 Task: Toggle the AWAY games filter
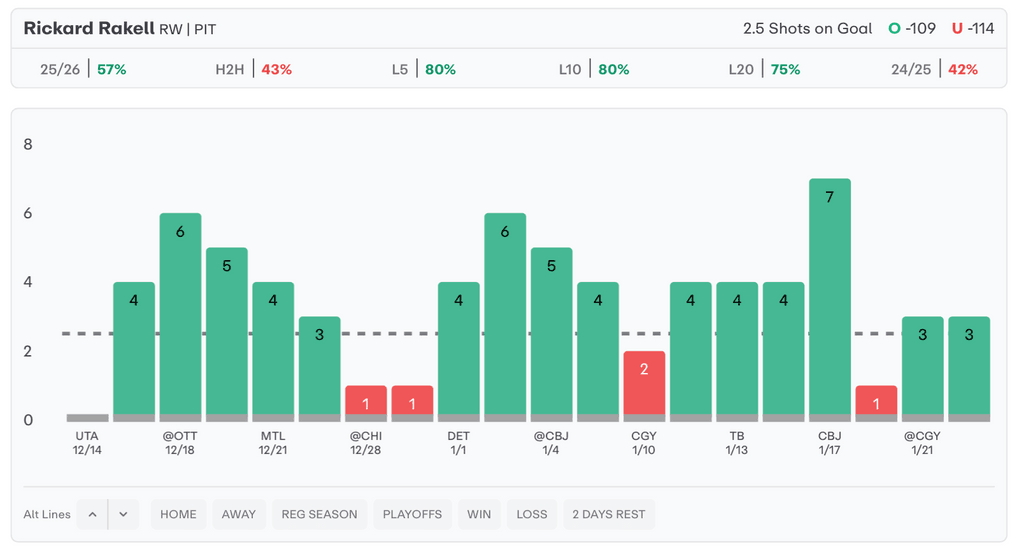click(239, 514)
